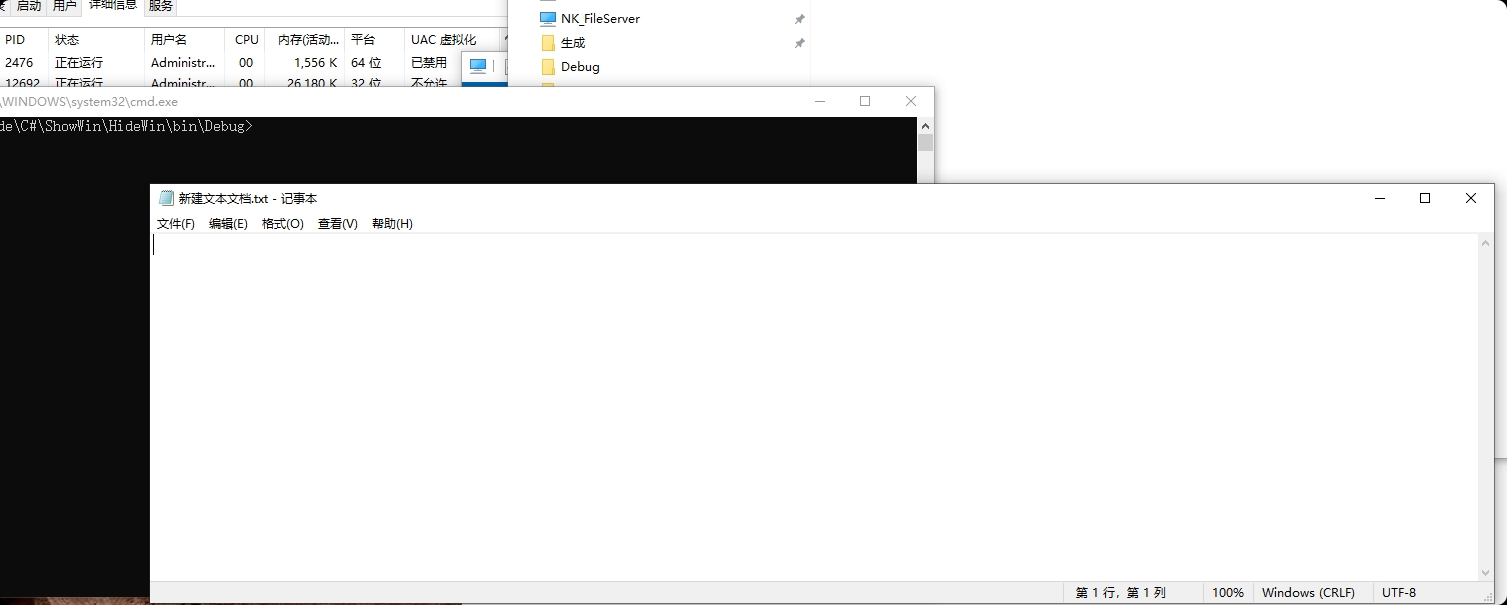Open the 文件(F) menu in Notepad
1507x605 pixels.
pos(176,223)
